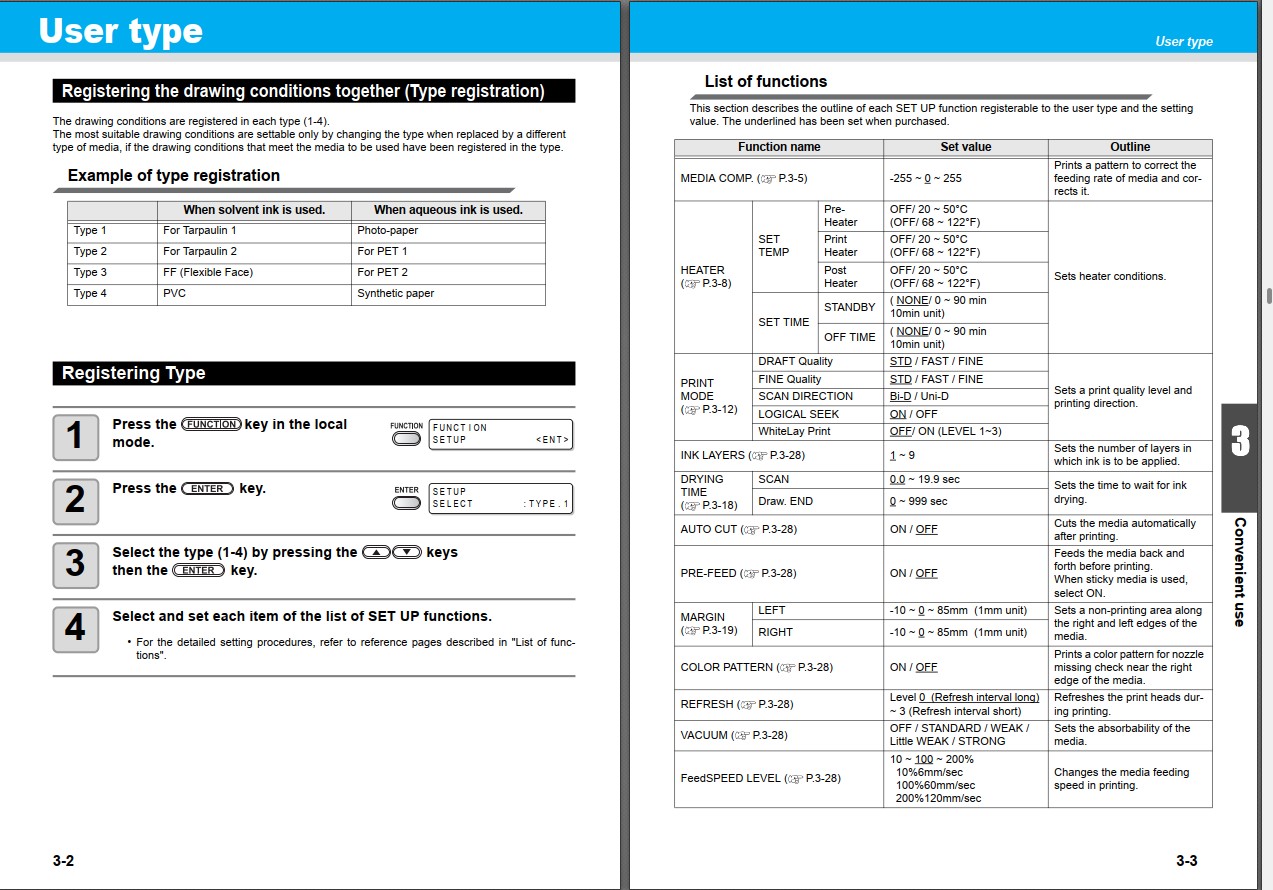Viewport: 1273px width, 890px height.
Task: Click the FUNCTION SETUP LCD display illustration
Action: [x=500, y=434]
